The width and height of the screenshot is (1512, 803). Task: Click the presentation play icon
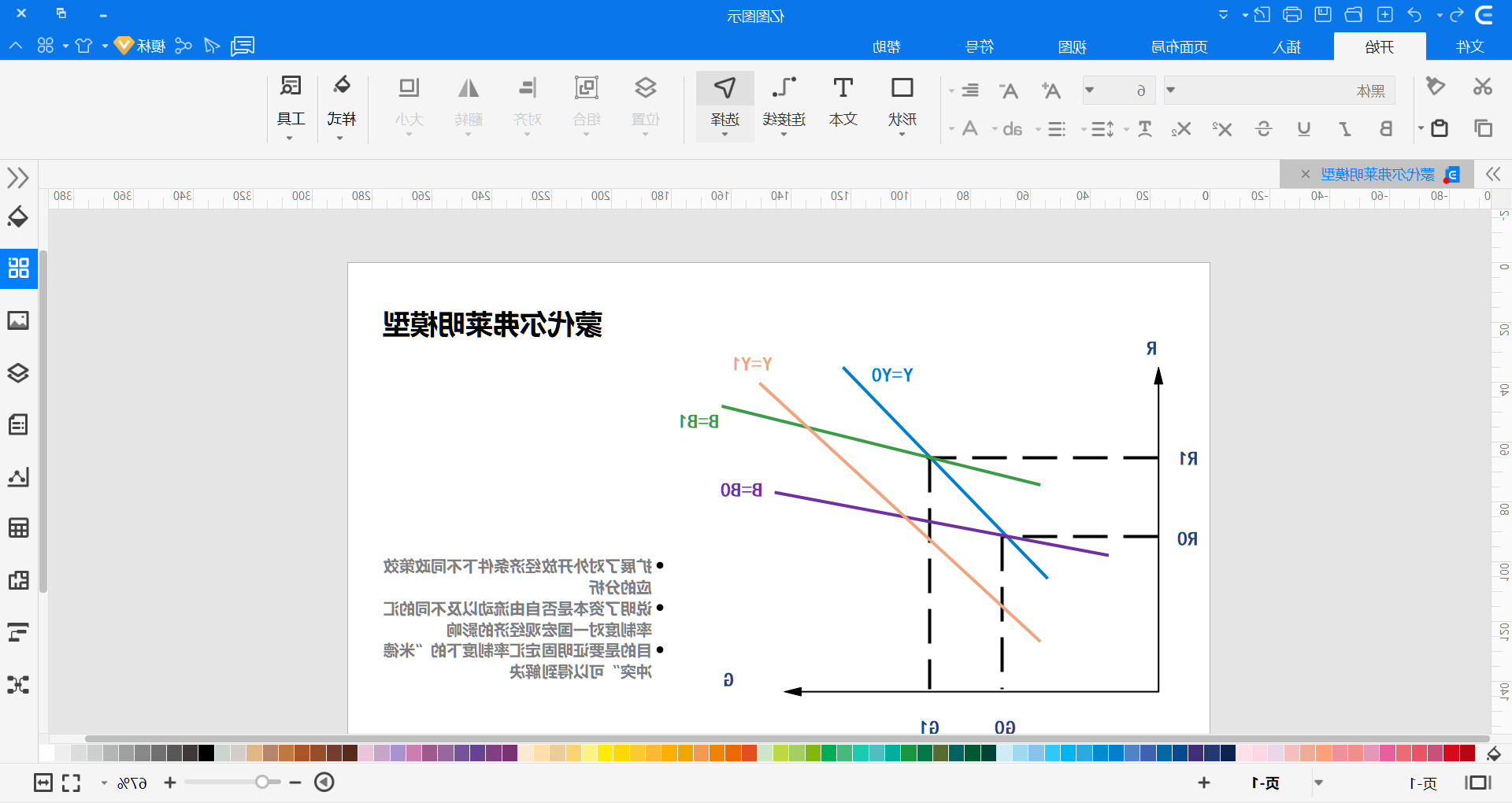tap(324, 782)
